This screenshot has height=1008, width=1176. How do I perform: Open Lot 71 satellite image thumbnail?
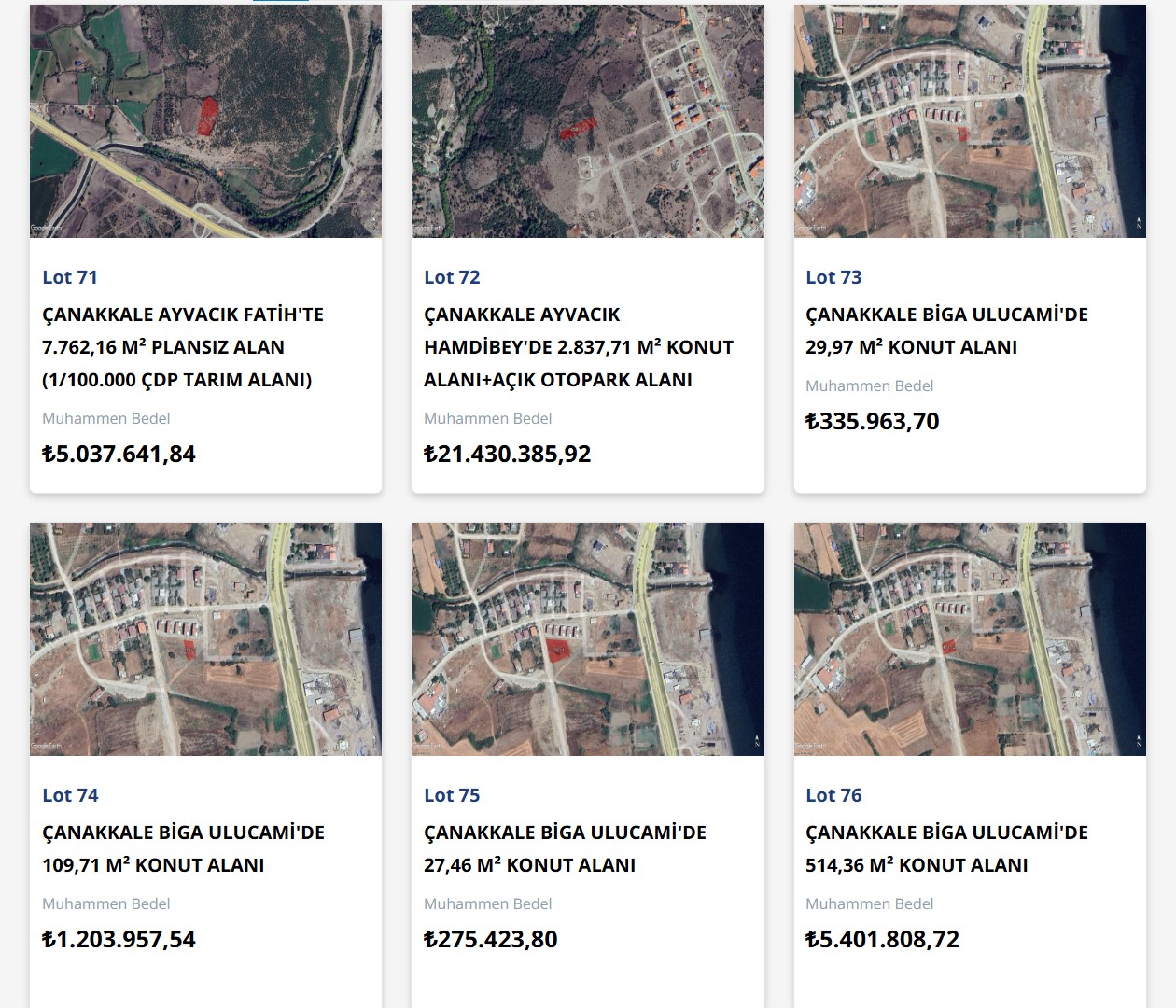(x=205, y=121)
